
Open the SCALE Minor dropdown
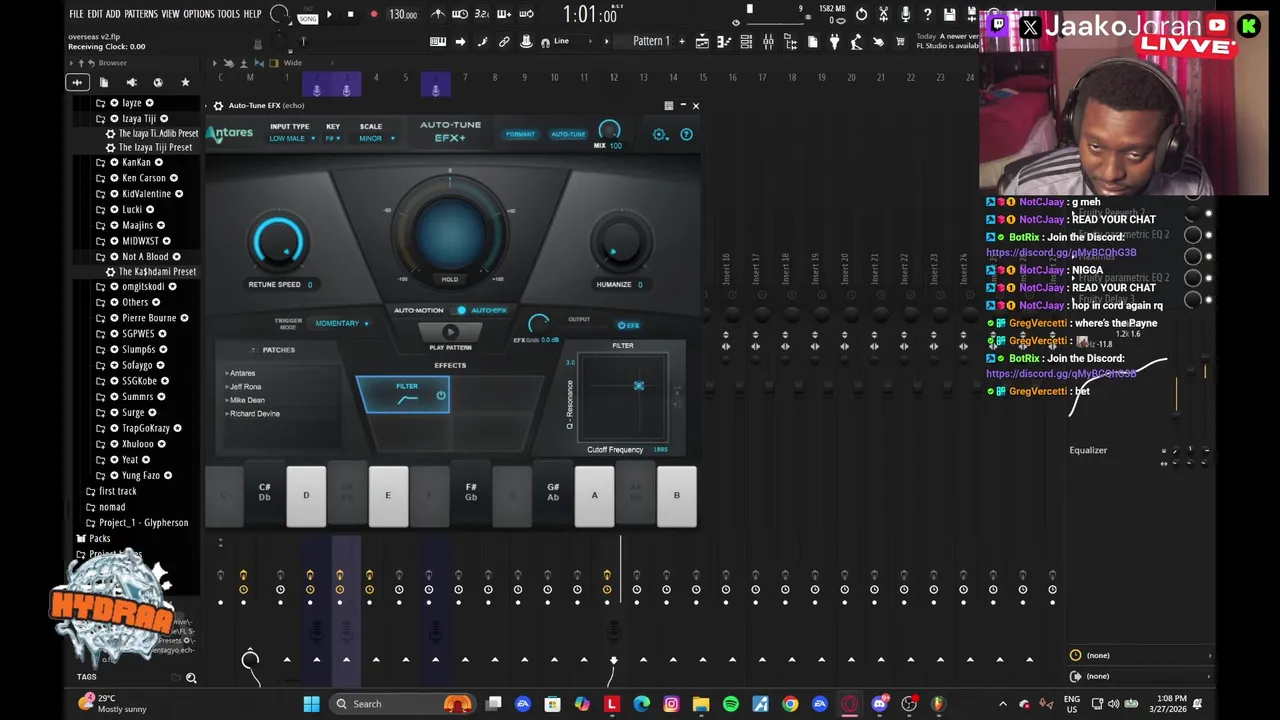tap(376, 138)
